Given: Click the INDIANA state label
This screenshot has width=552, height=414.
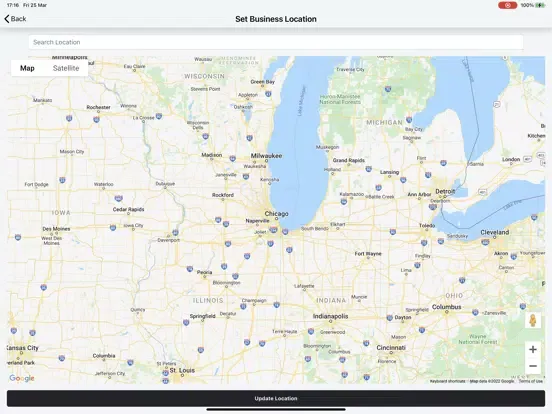Looking at the screenshot, I should pos(331,300).
